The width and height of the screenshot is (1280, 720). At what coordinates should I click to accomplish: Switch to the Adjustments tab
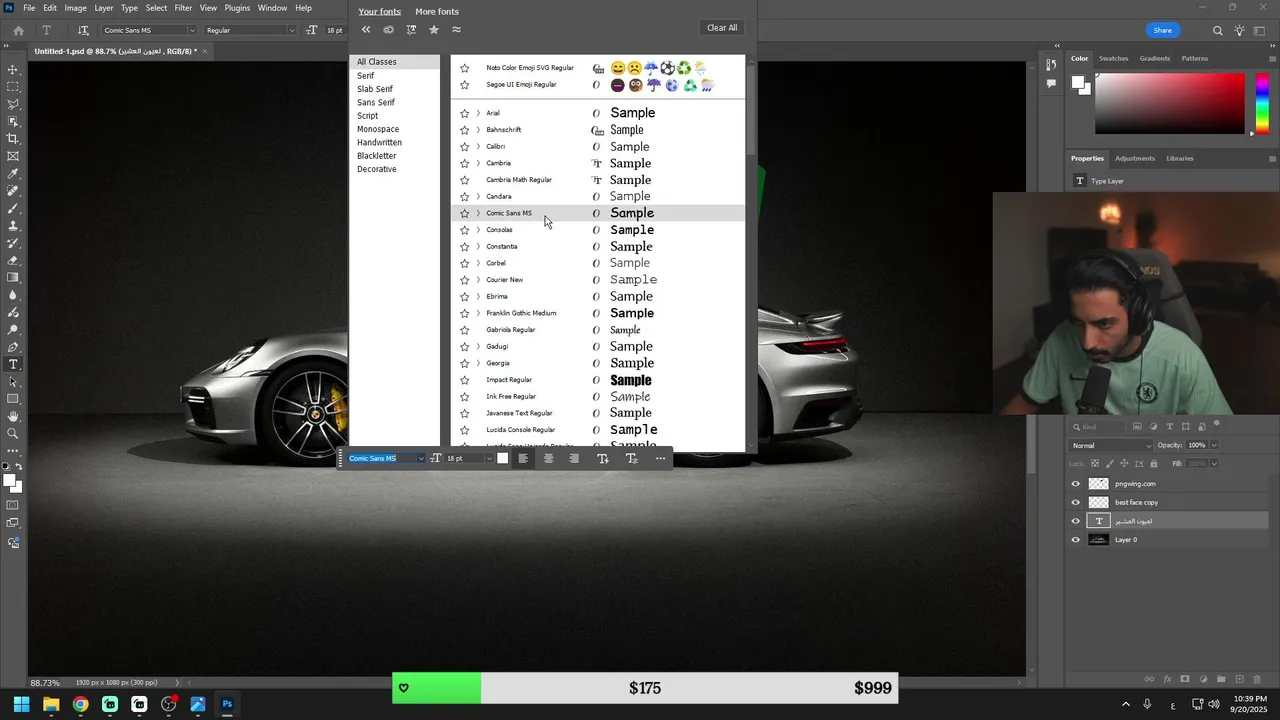pos(1135,158)
